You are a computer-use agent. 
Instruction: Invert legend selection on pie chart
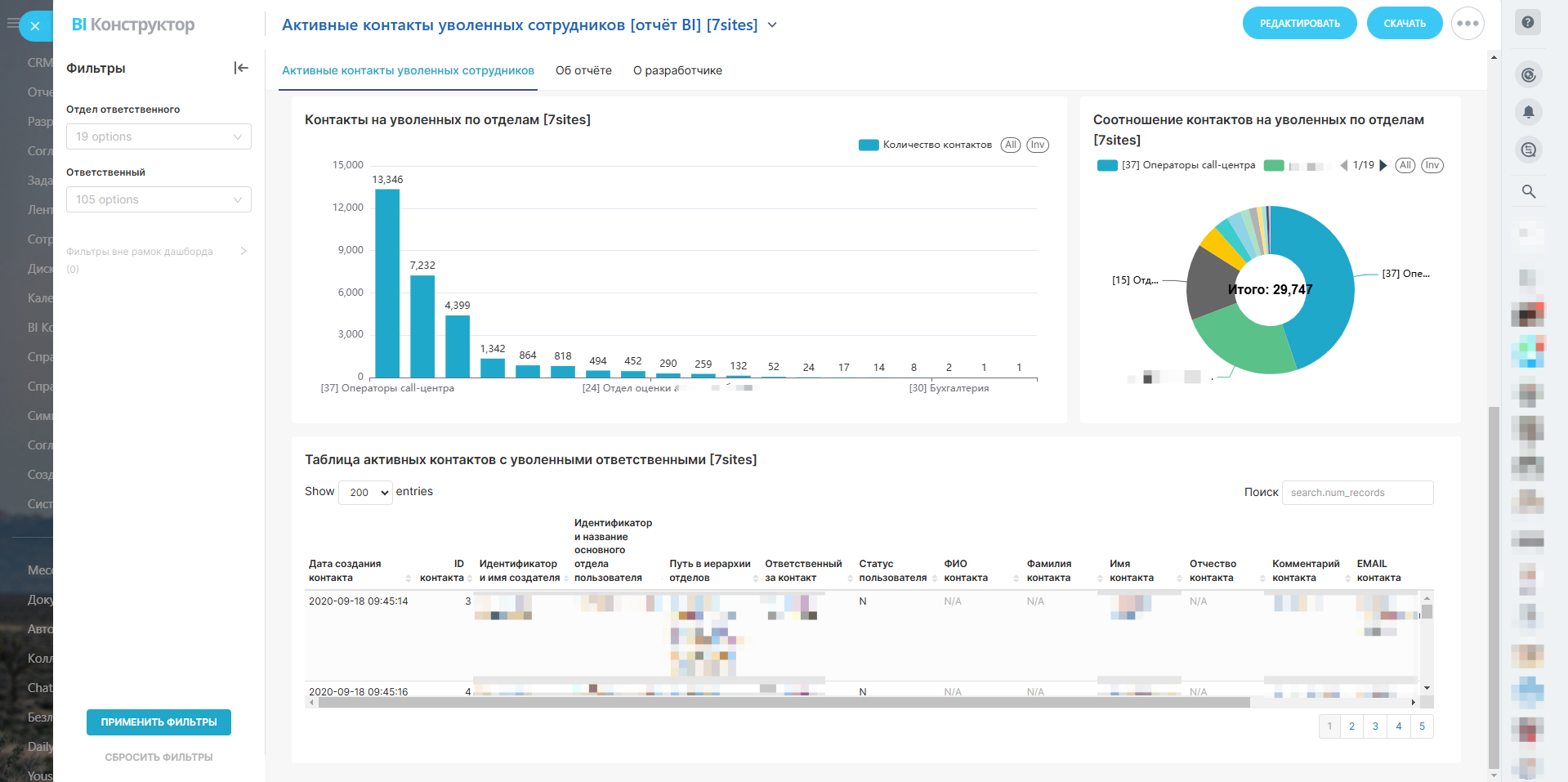coord(1432,165)
